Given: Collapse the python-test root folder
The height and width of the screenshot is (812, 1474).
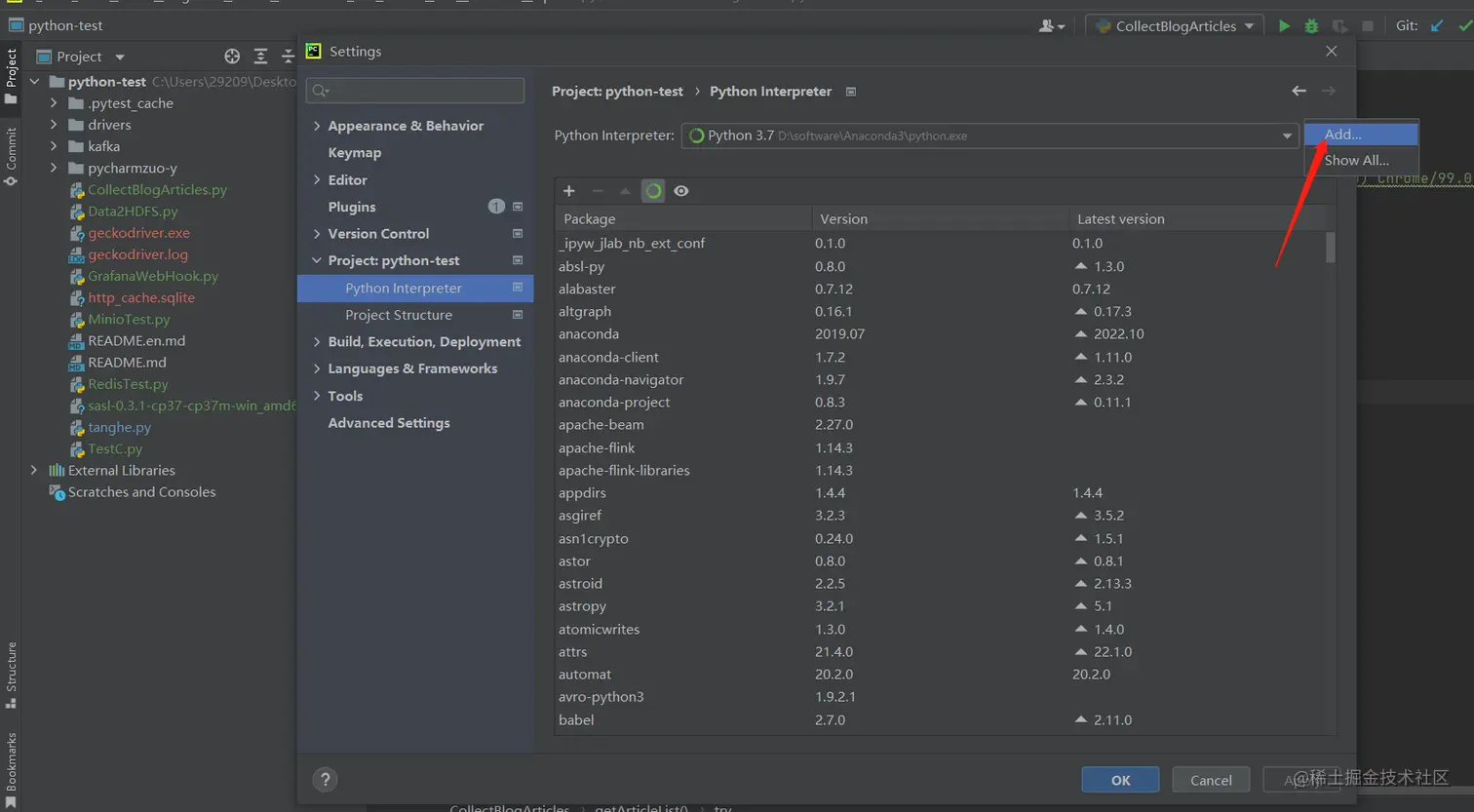Looking at the screenshot, I should click(x=34, y=82).
